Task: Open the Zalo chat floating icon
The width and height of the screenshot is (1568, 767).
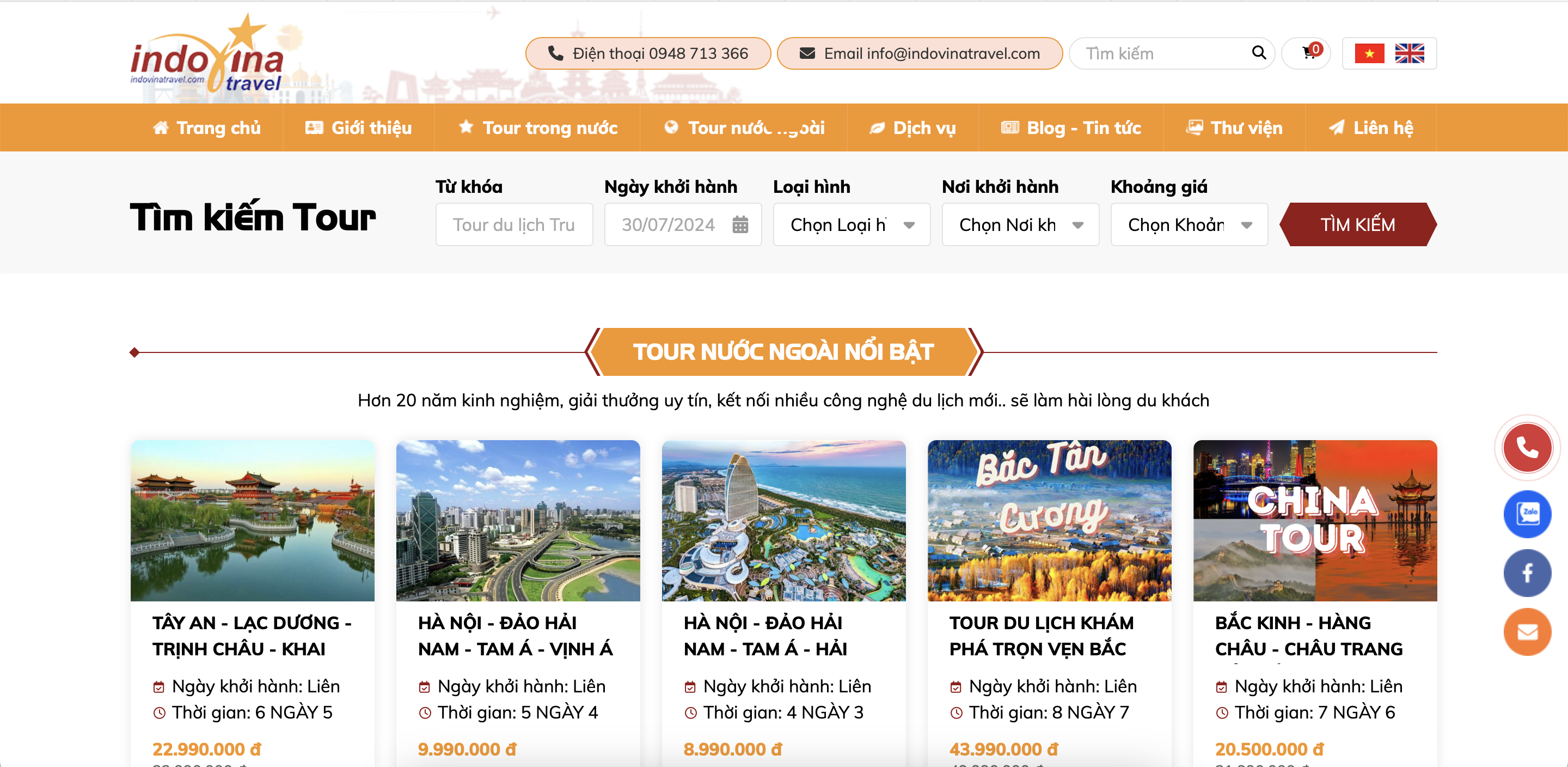Action: tap(1527, 514)
